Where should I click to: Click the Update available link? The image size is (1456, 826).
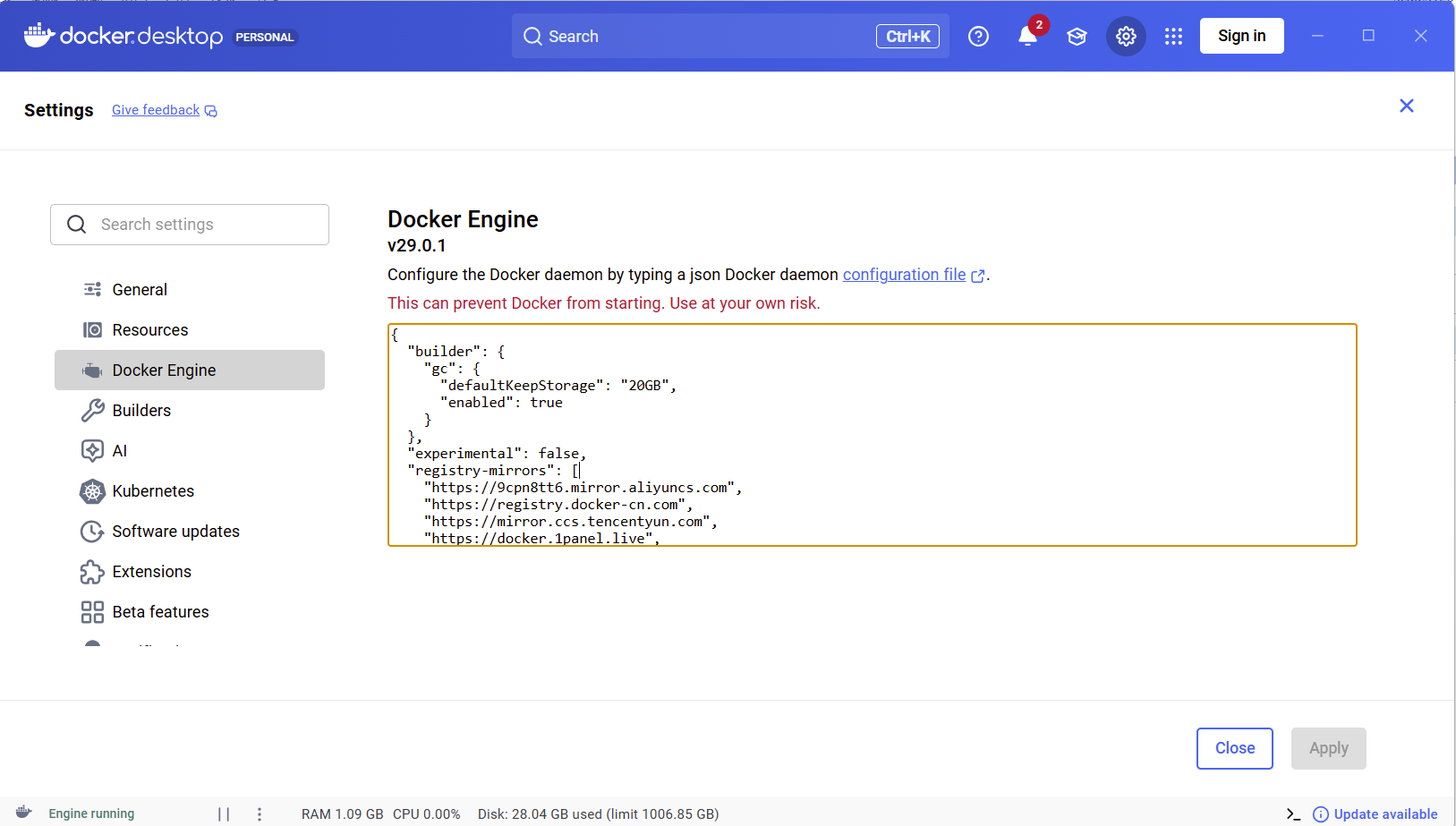1385,814
